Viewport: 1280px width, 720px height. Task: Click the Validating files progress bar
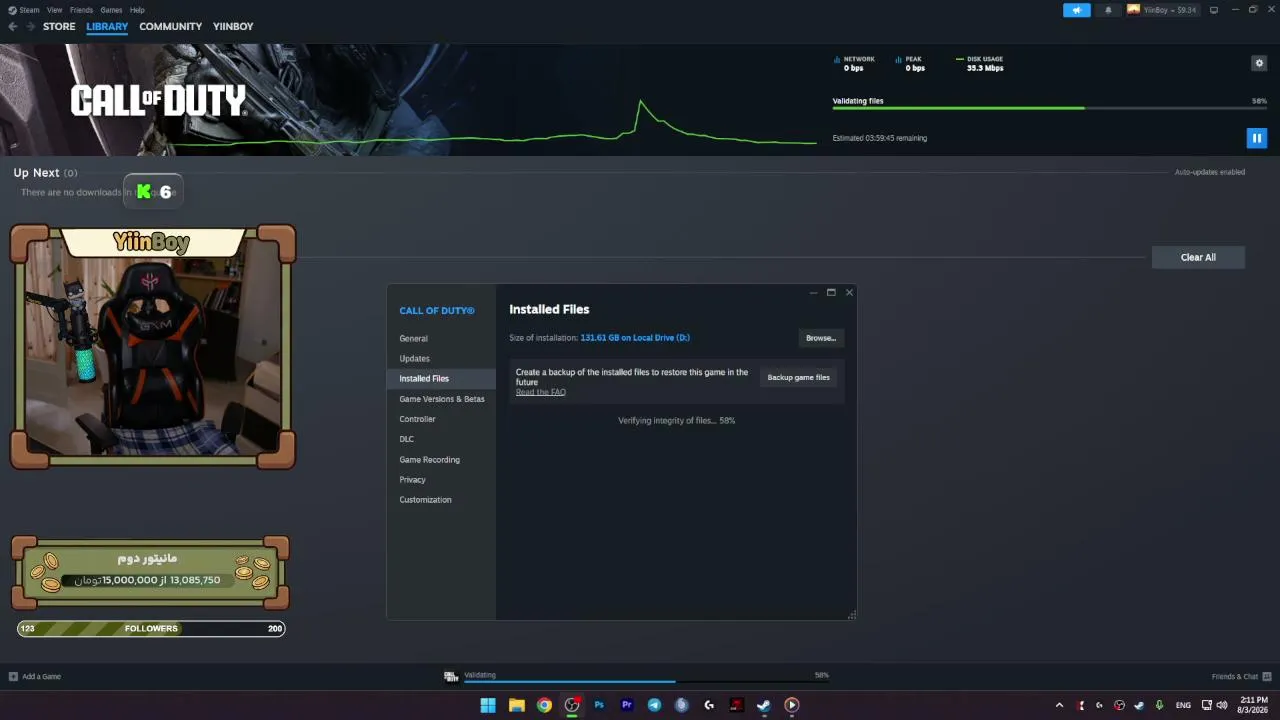(x=1050, y=108)
